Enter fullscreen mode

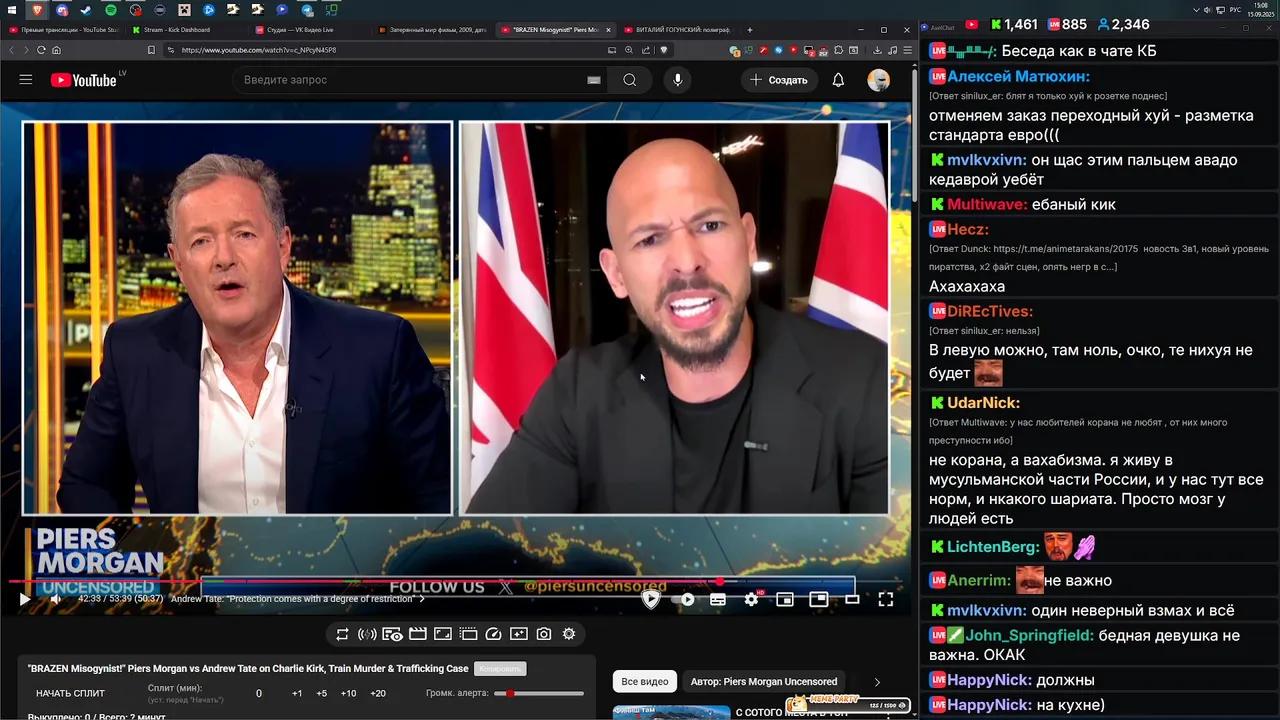pos(885,599)
